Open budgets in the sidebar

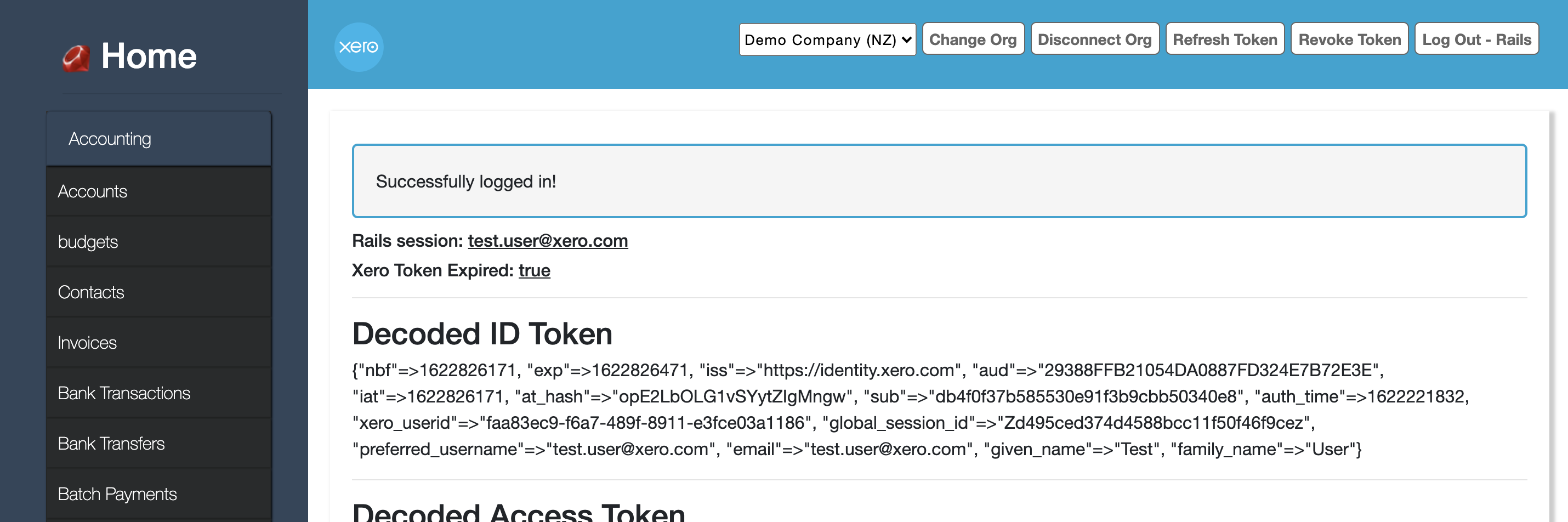[158, 242]
